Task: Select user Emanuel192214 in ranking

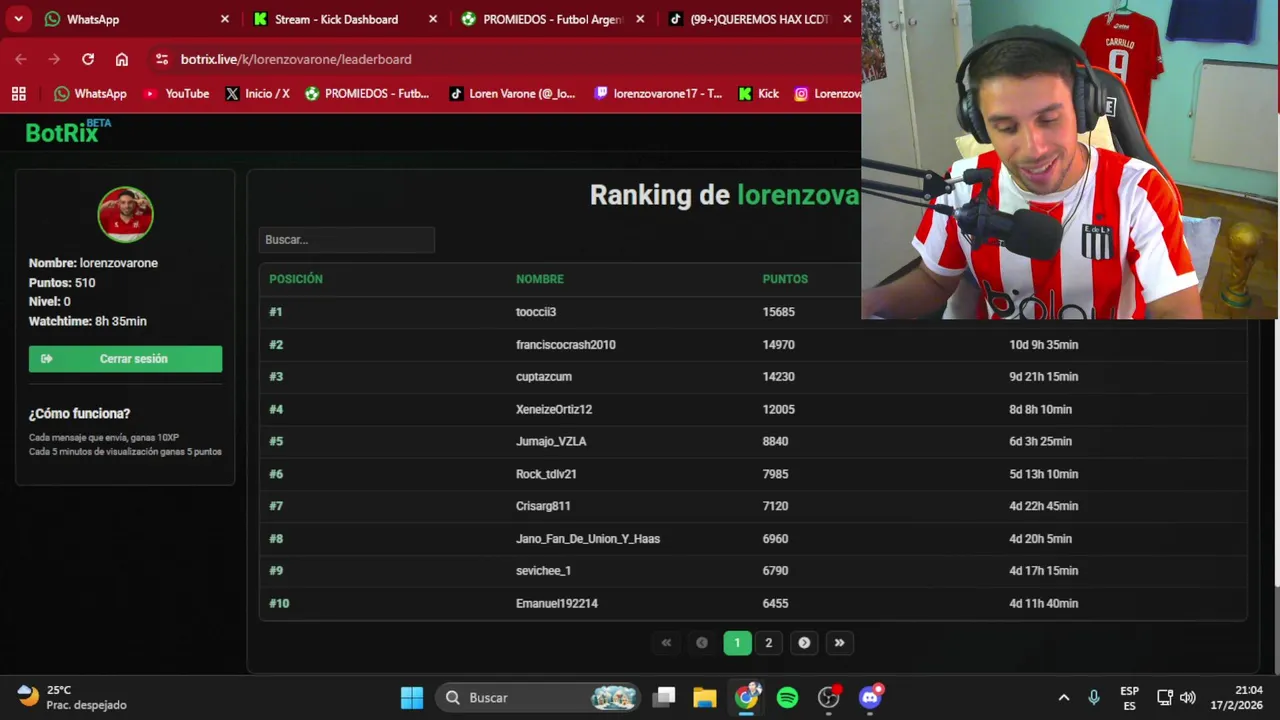Action: [x=557, y=603]
